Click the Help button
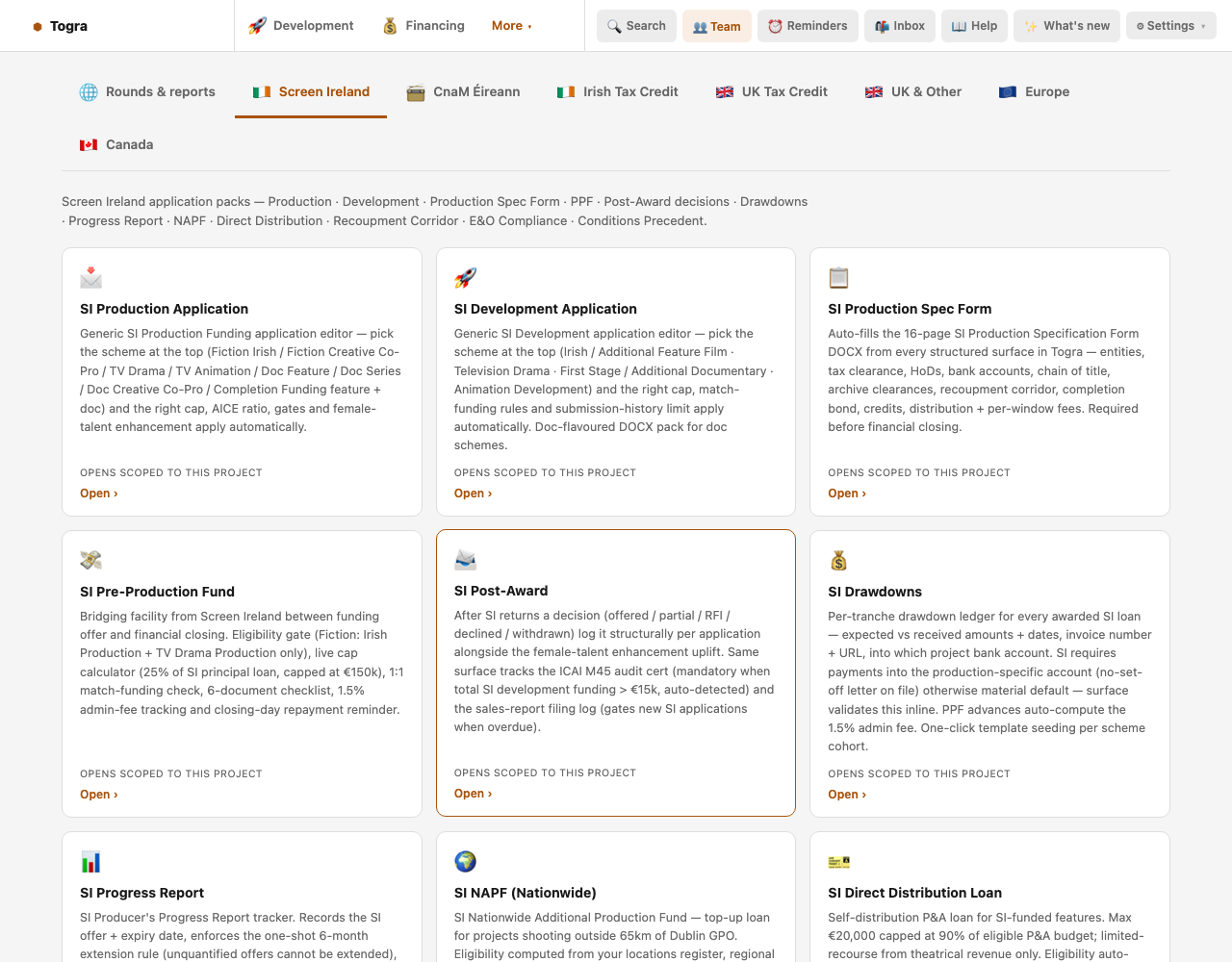Viewport: 1232px width, 962px height. tap(974, 26)
